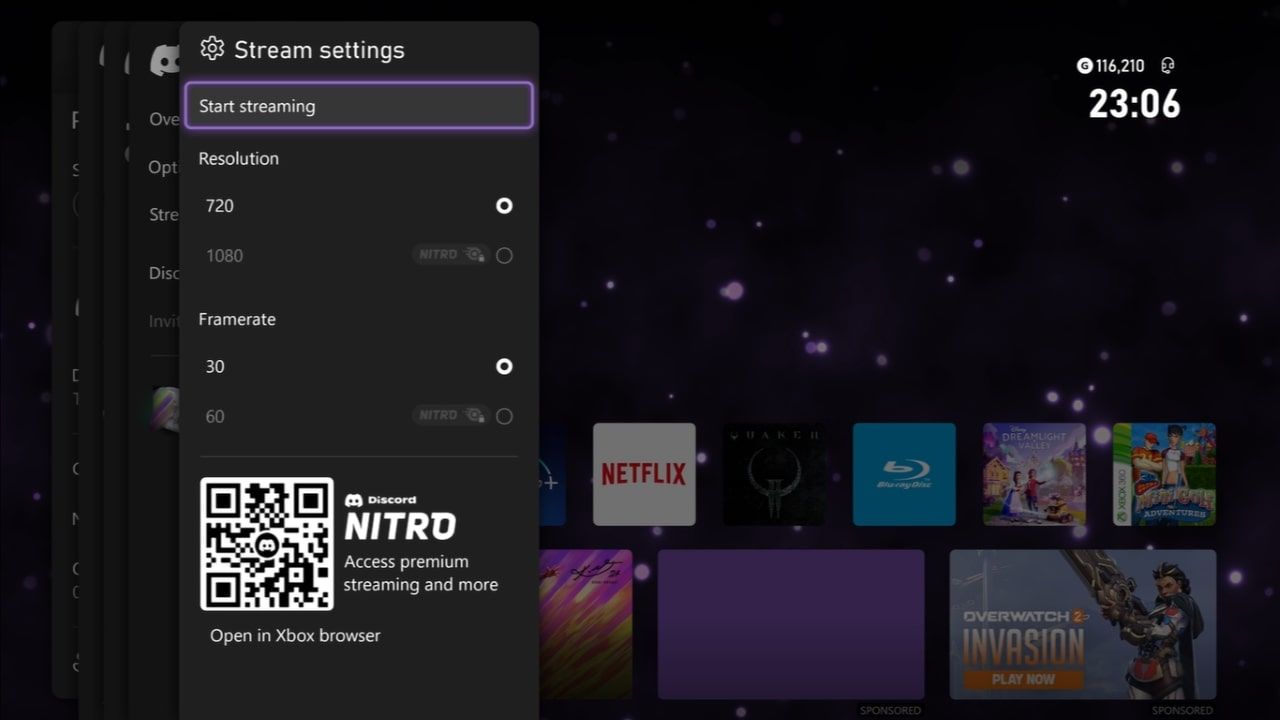The height and width of the screenshot is (720, 1280).
Task: Open the Blu-ray Disc player tile
Action: [x=904, y=474]
